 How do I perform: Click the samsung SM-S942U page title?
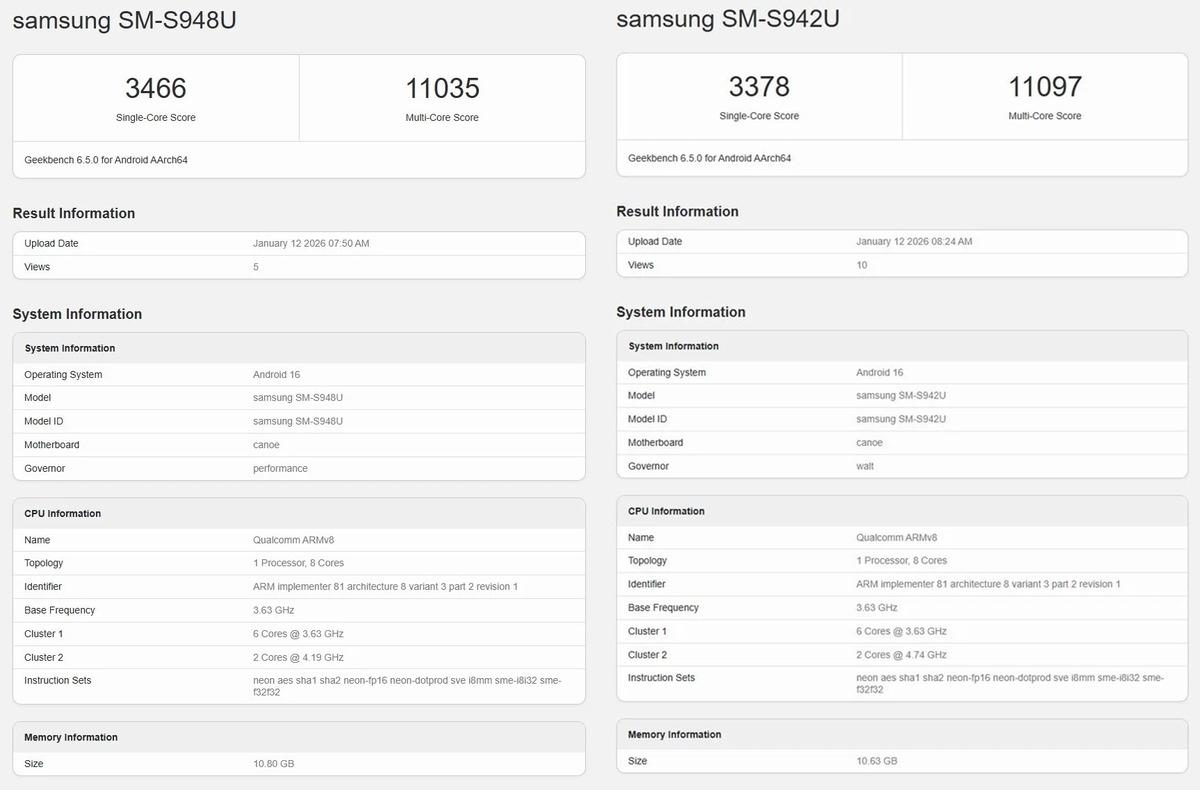[727, 19]
